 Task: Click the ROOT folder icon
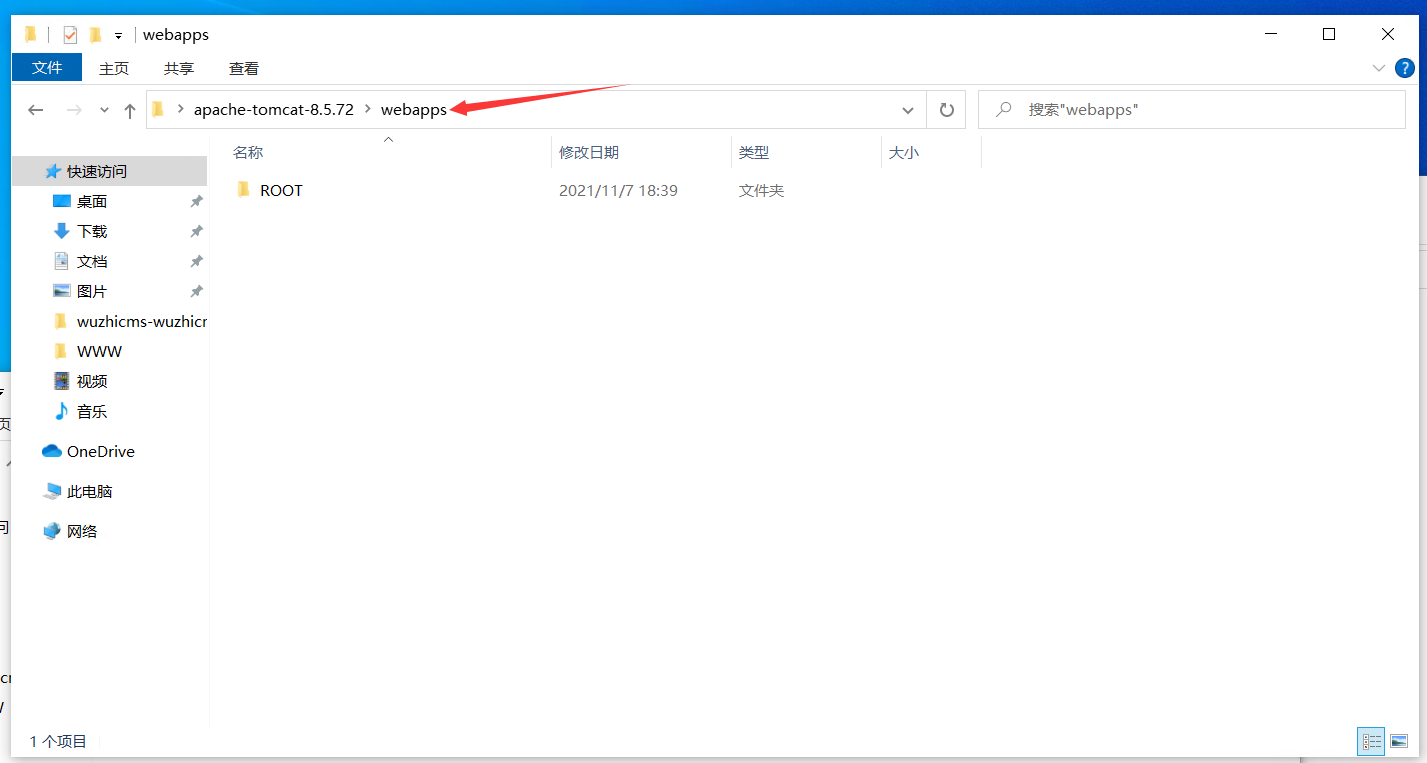[243, 189]
